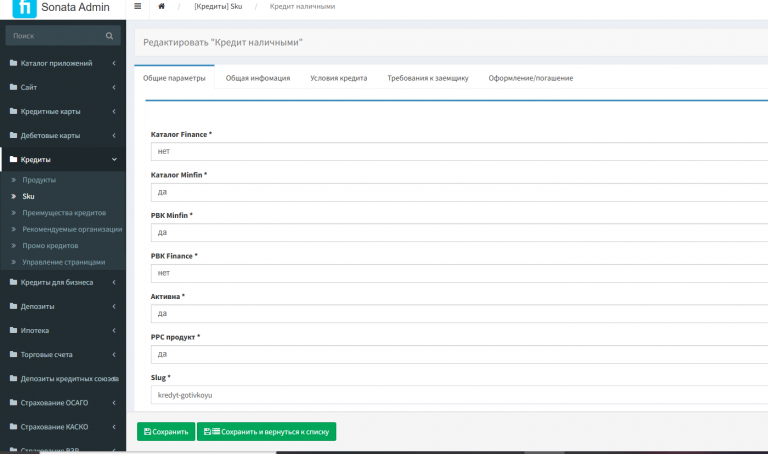
Task: Click the Slug text input field
Action: (x=459, y=395)
